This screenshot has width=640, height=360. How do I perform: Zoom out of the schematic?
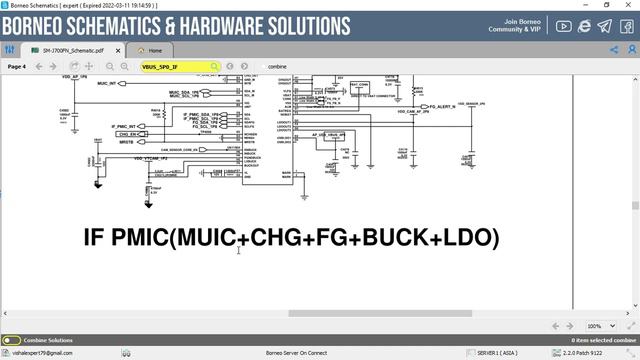(110, 67)
